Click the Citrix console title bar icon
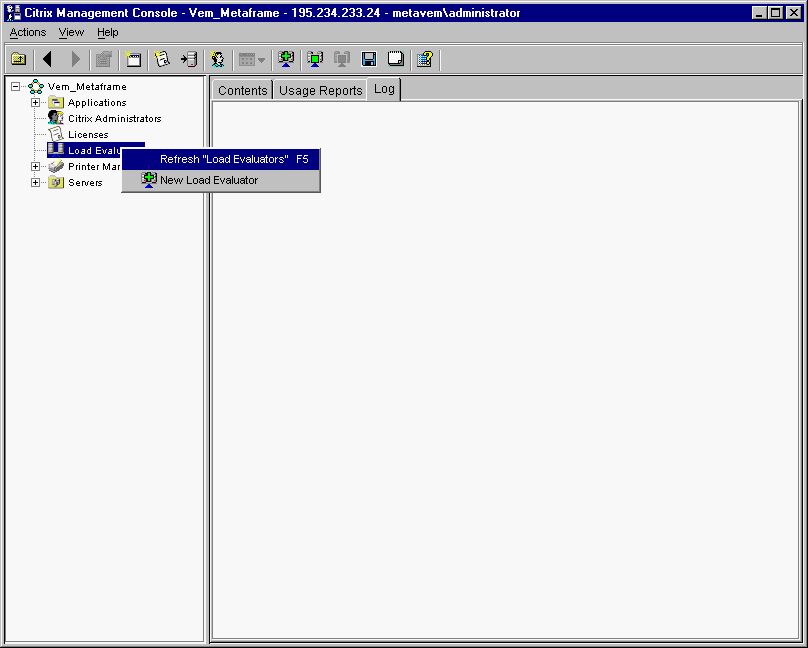Image resolution: width=808 pixels, height=648 pixels. tap(13, 13)
